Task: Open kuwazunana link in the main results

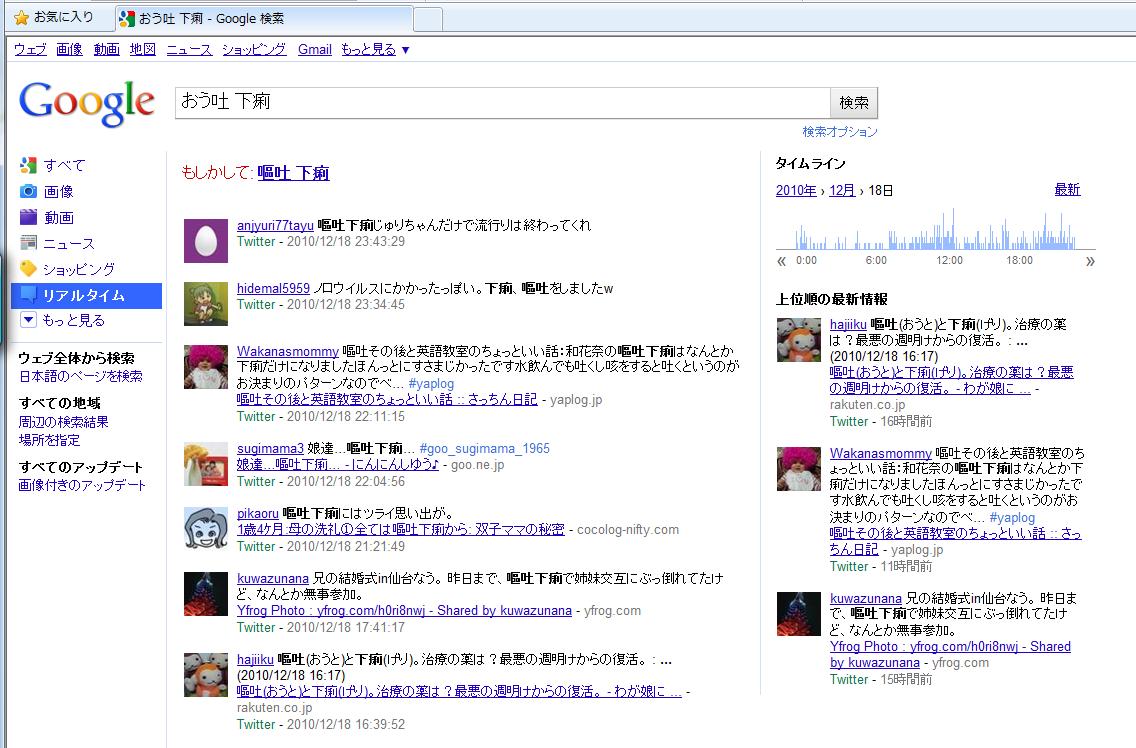Action: pos(272,578)
